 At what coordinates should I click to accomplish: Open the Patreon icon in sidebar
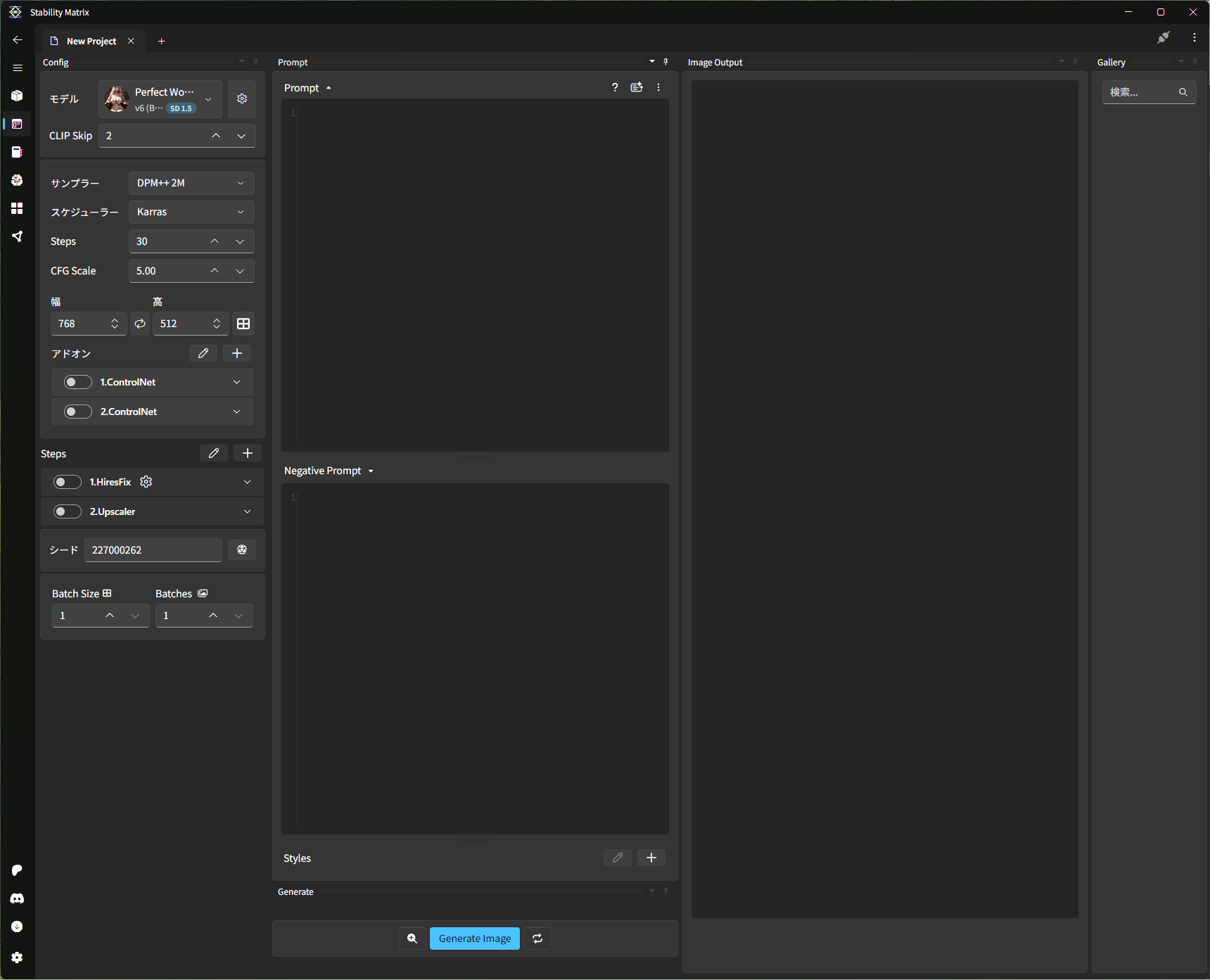[18, 870]
